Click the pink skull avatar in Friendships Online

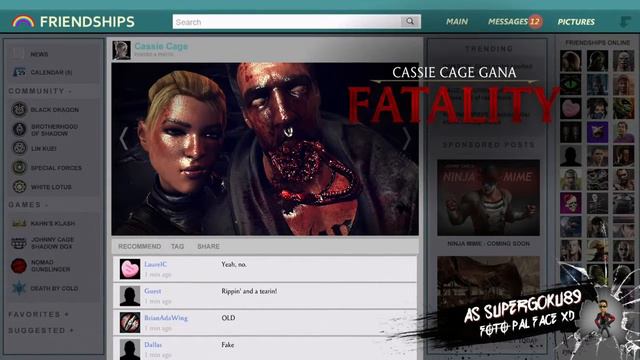(x=571, y=203)
